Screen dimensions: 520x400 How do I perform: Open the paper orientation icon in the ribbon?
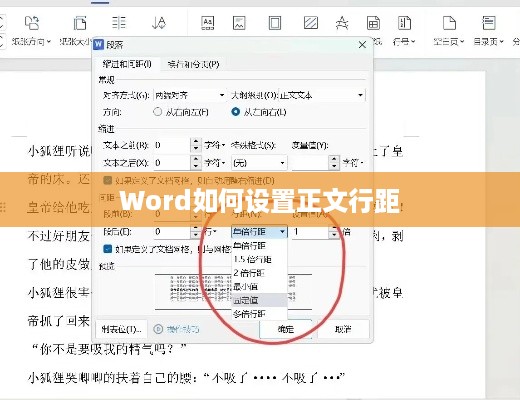click(32, 23)
